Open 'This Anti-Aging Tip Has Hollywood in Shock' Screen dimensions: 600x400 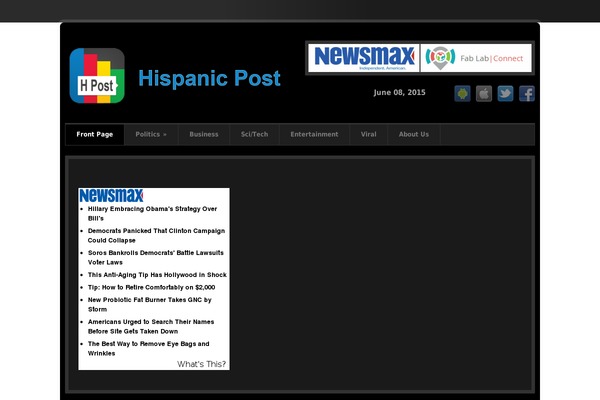(x=157, y=275)
